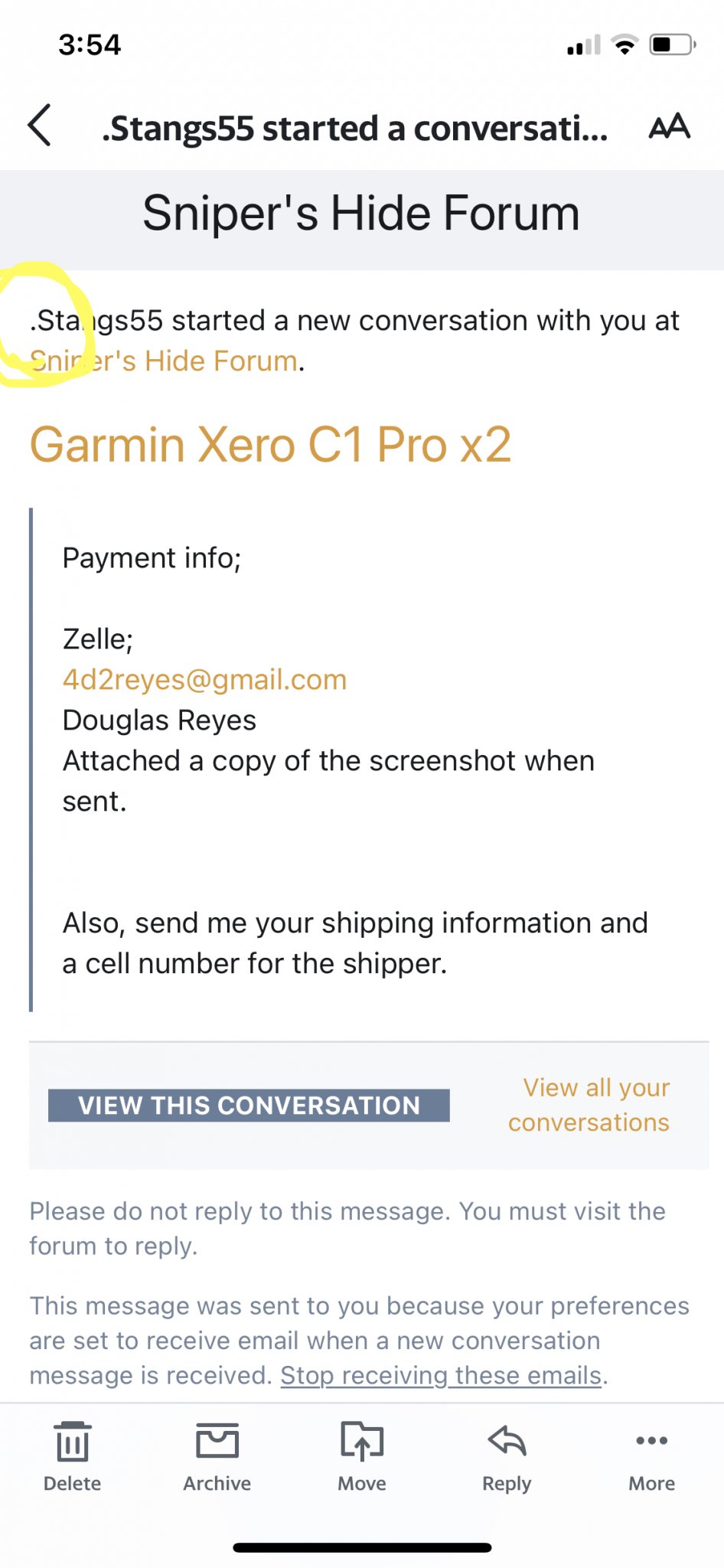Follow the Sniper's Hide Forum orange link
Screen dimensions: 724x1568
164,361
